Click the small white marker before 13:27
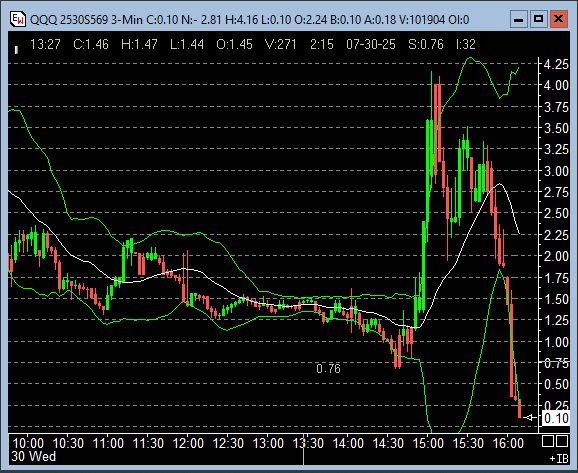Screen dimensions: 578x473 tap(16, 49)
